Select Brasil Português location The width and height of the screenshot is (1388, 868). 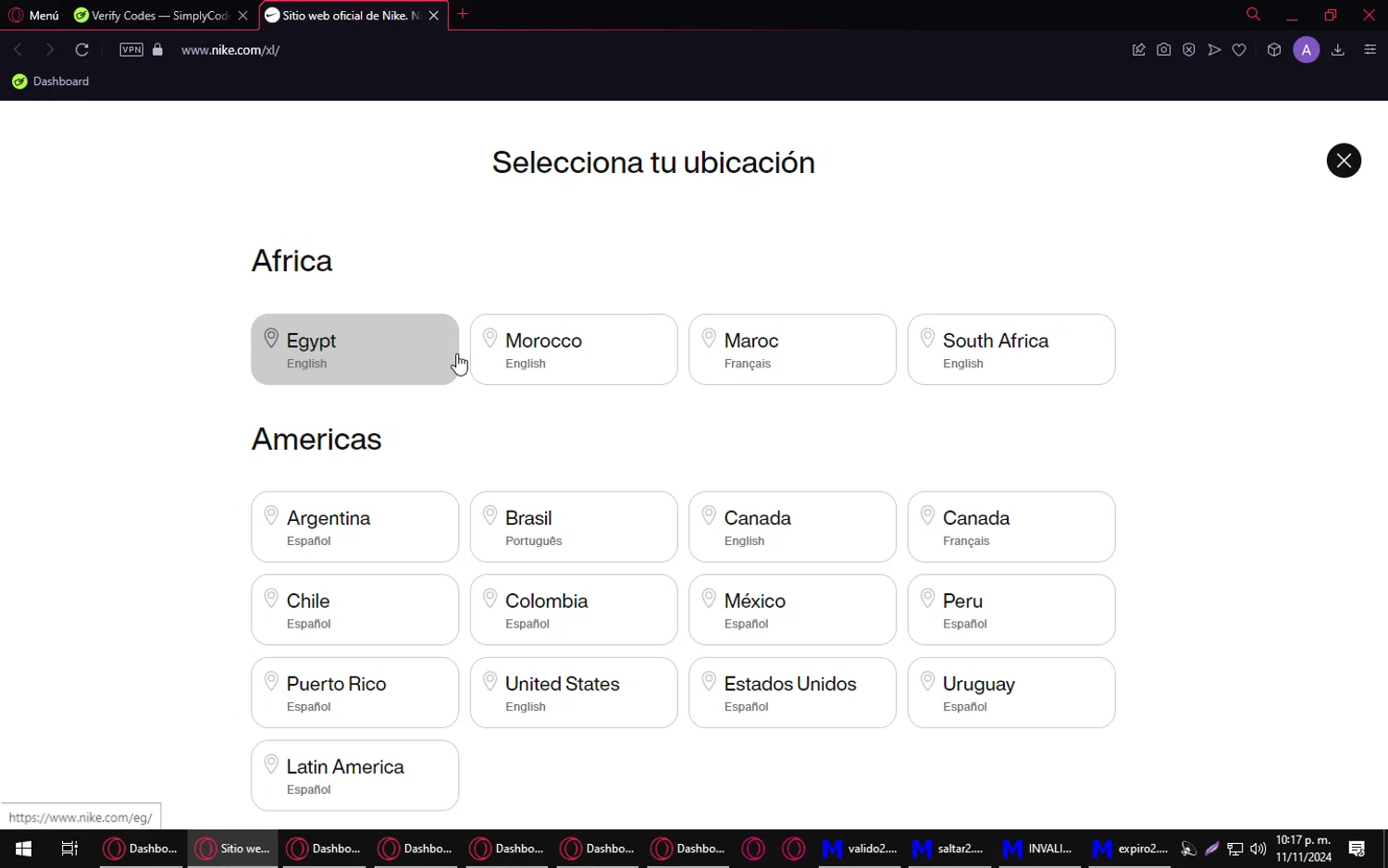[x=574, y=527]
